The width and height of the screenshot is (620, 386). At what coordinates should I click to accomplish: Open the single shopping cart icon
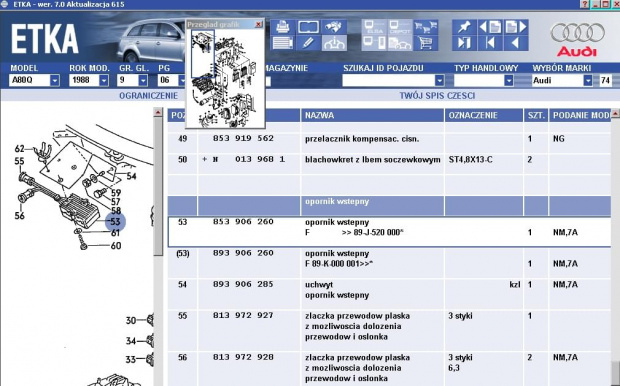425,43
